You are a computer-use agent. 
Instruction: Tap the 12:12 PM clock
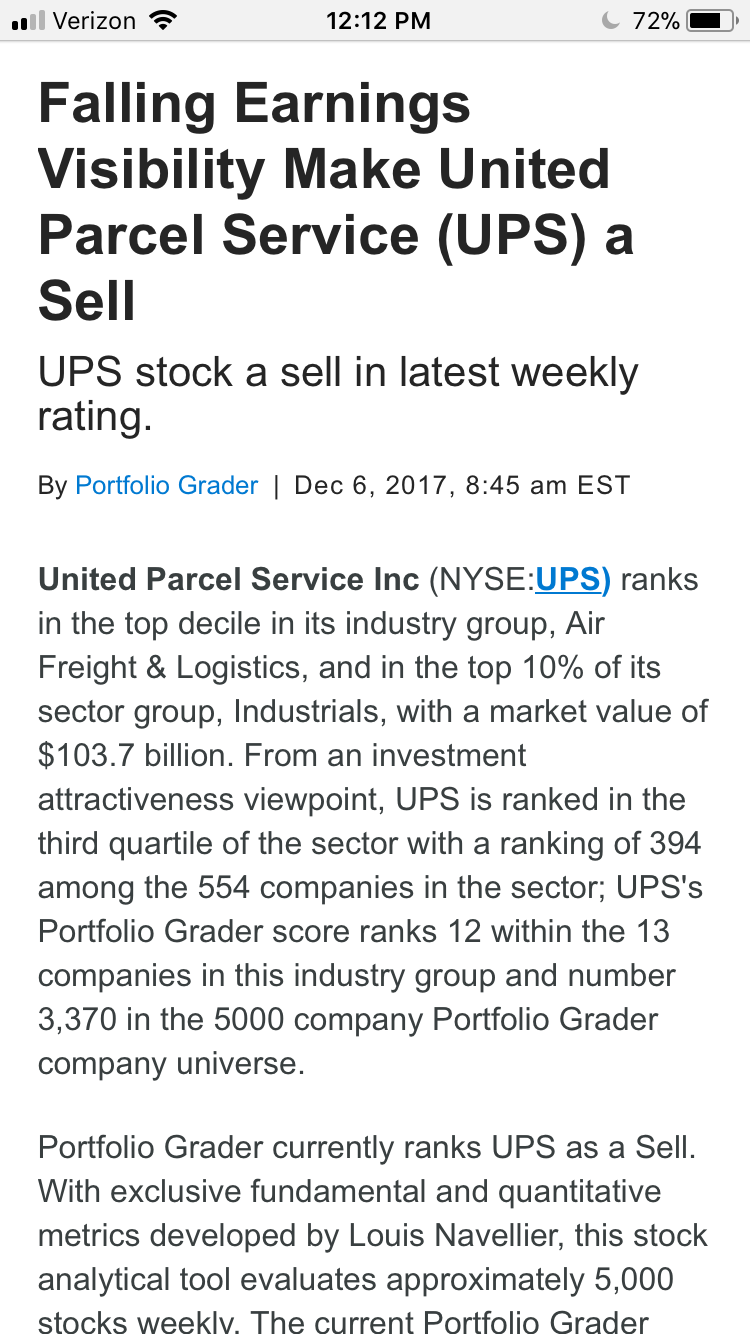379,20
